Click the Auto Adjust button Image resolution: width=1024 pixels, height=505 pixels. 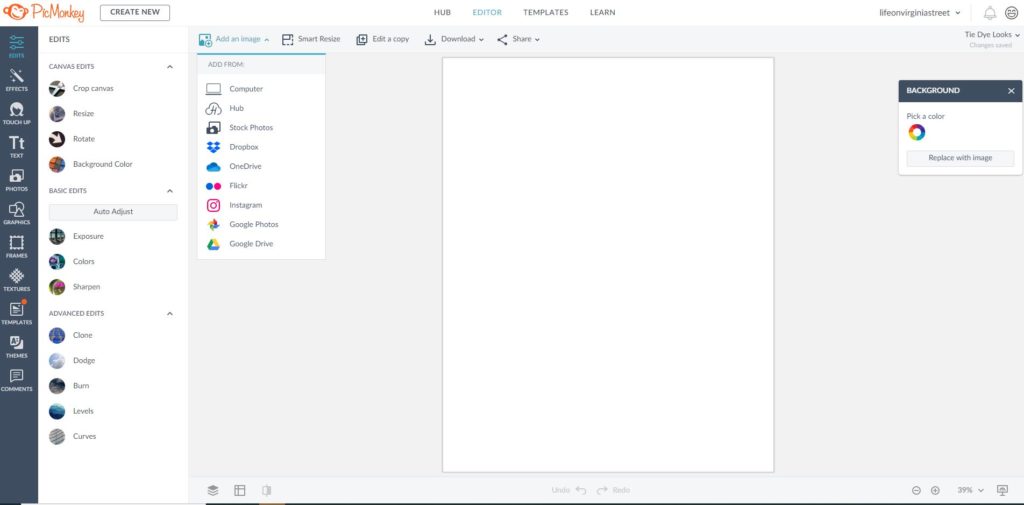tap(113, 212)
